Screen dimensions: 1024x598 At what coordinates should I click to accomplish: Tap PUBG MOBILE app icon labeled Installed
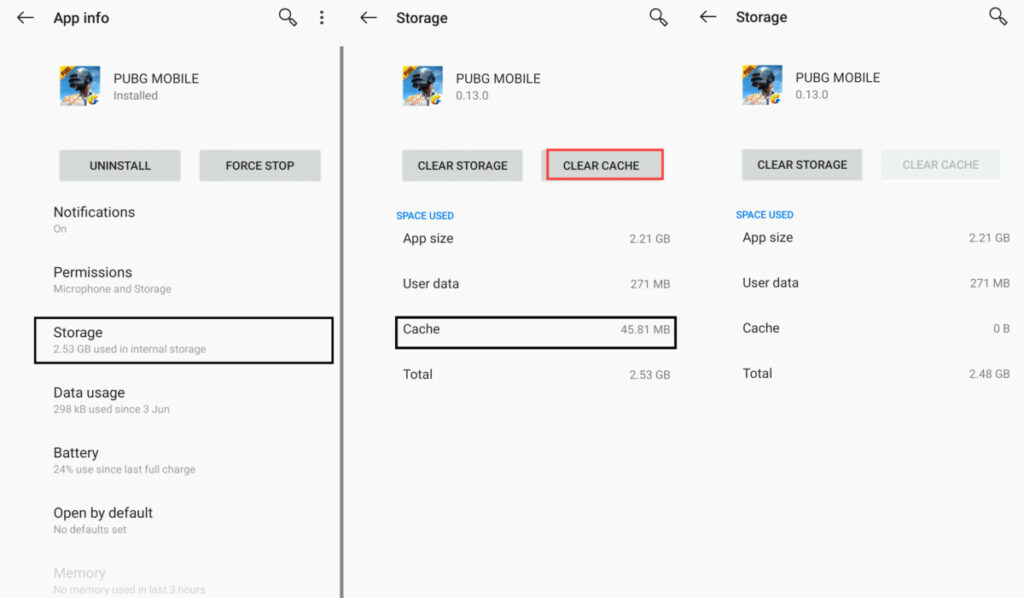(80, 87)
